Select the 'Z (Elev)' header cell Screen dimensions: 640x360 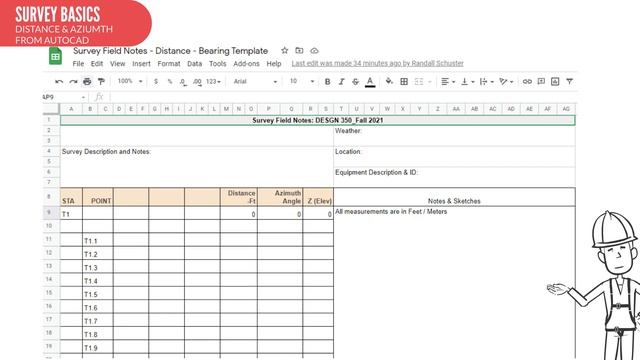click(318, 197)
